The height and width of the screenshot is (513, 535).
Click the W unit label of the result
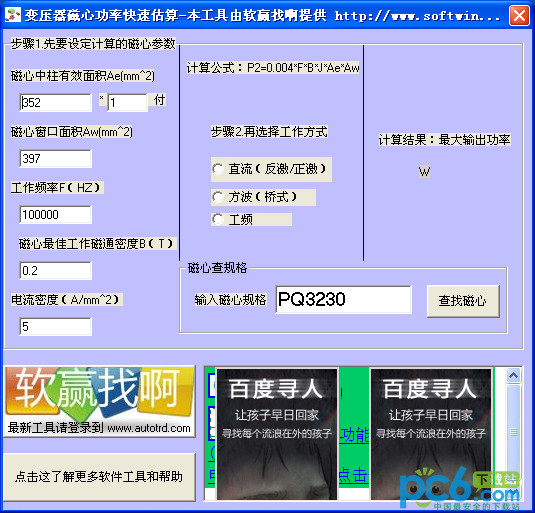(424, 172)
